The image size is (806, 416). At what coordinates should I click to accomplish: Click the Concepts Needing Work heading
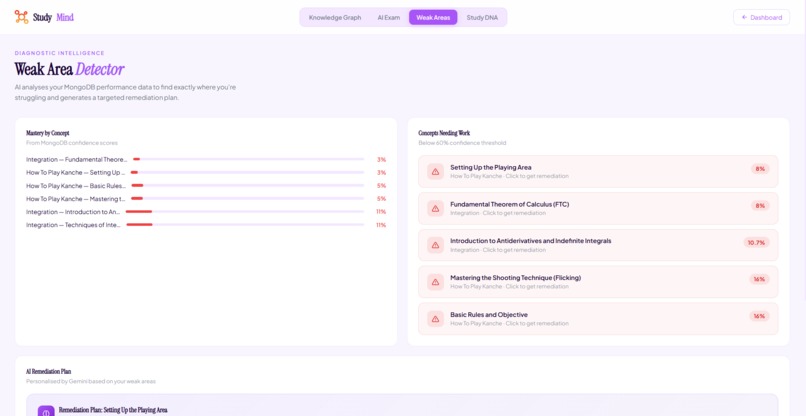pyautogui.click(x=444, y=133)
